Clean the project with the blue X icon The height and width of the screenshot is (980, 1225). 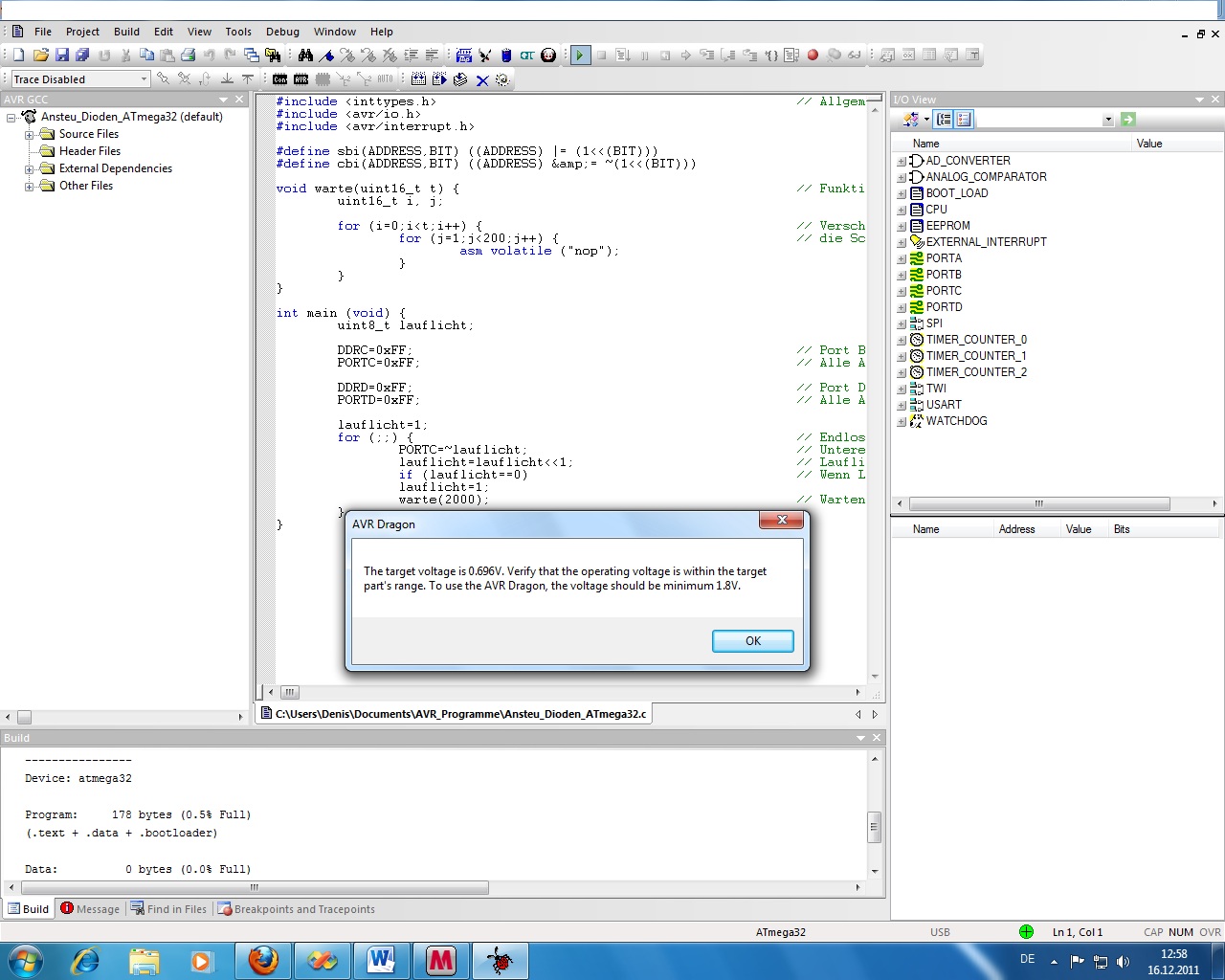482,79
